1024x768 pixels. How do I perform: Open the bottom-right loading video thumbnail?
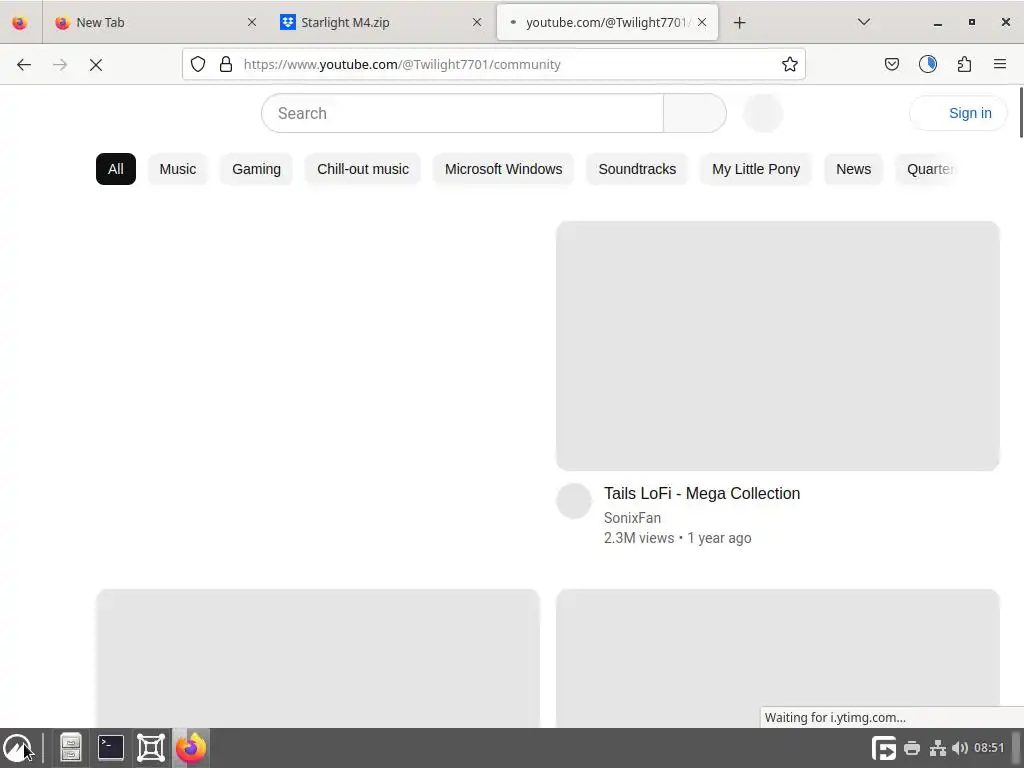778,658
